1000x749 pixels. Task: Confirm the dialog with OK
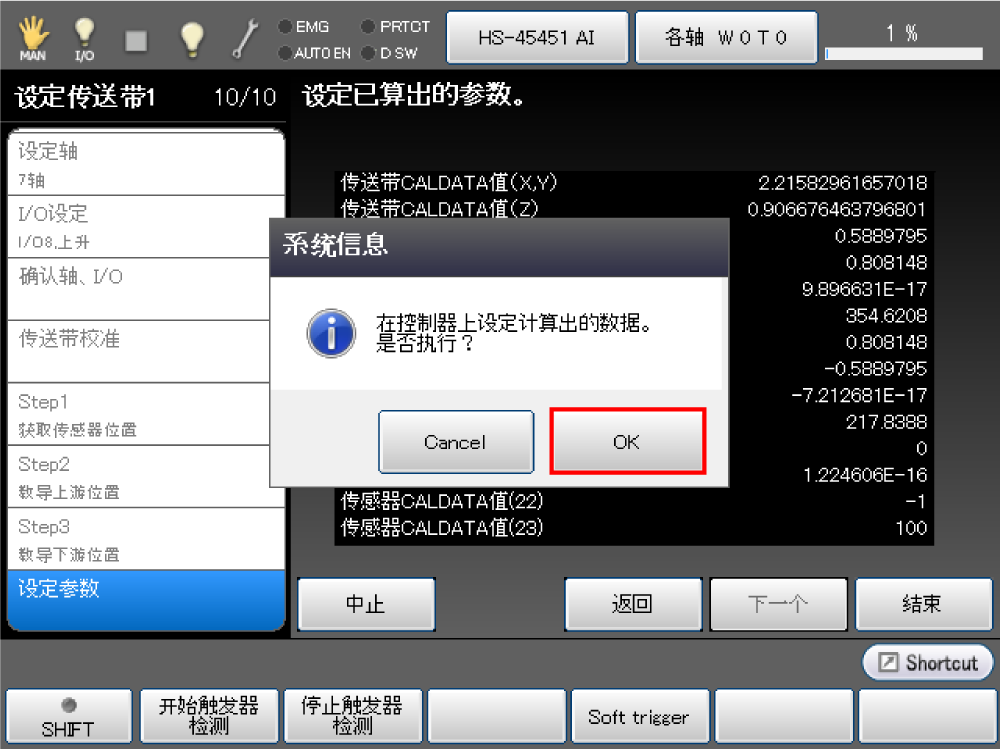click(628, 441)
